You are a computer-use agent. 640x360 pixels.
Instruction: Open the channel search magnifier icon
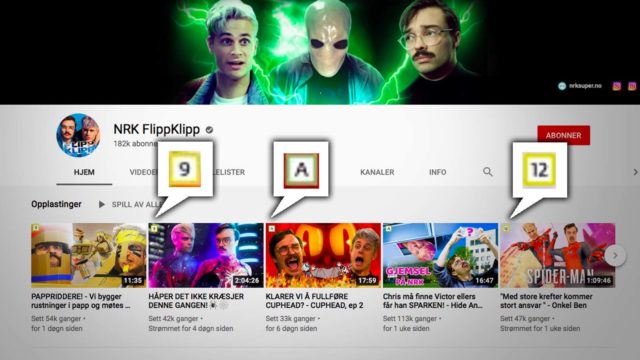click(x=488, y=172)
